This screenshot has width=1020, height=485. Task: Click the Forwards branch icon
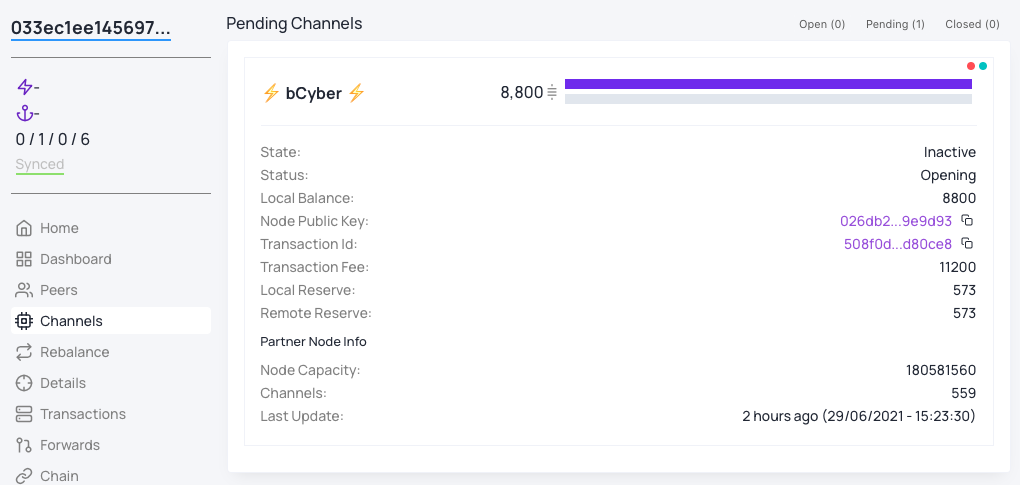pyautogui.click(x=24, y=445)
